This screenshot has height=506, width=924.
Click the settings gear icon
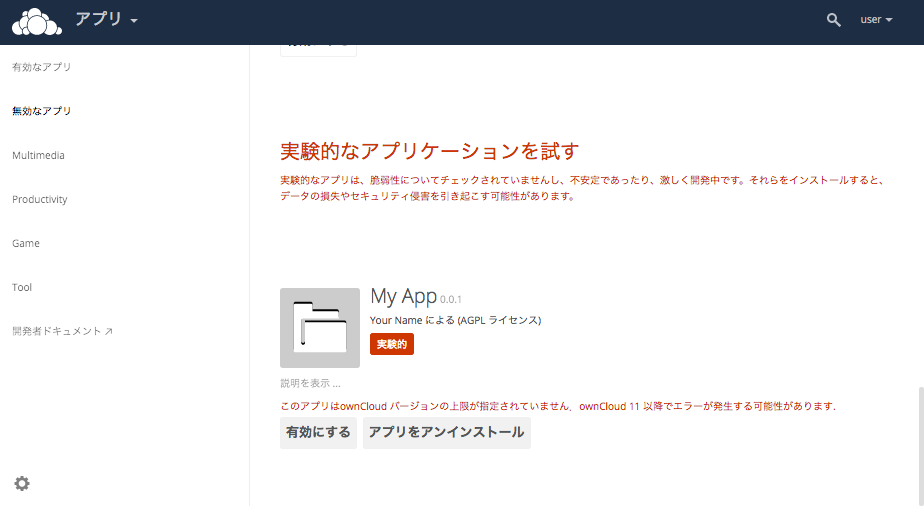click(x=22, y=484)
